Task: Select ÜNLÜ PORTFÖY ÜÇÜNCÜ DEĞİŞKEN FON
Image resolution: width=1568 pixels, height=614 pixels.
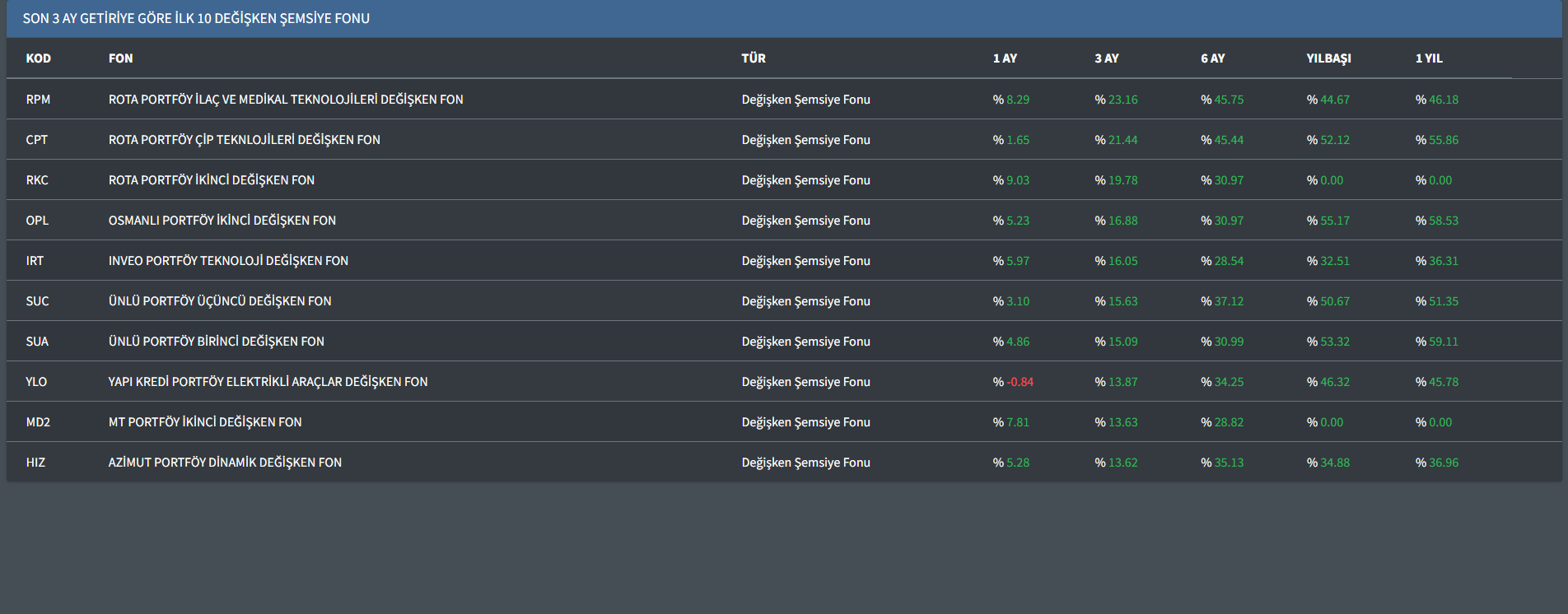Action: pyautogui.click(x=219, y=301)
